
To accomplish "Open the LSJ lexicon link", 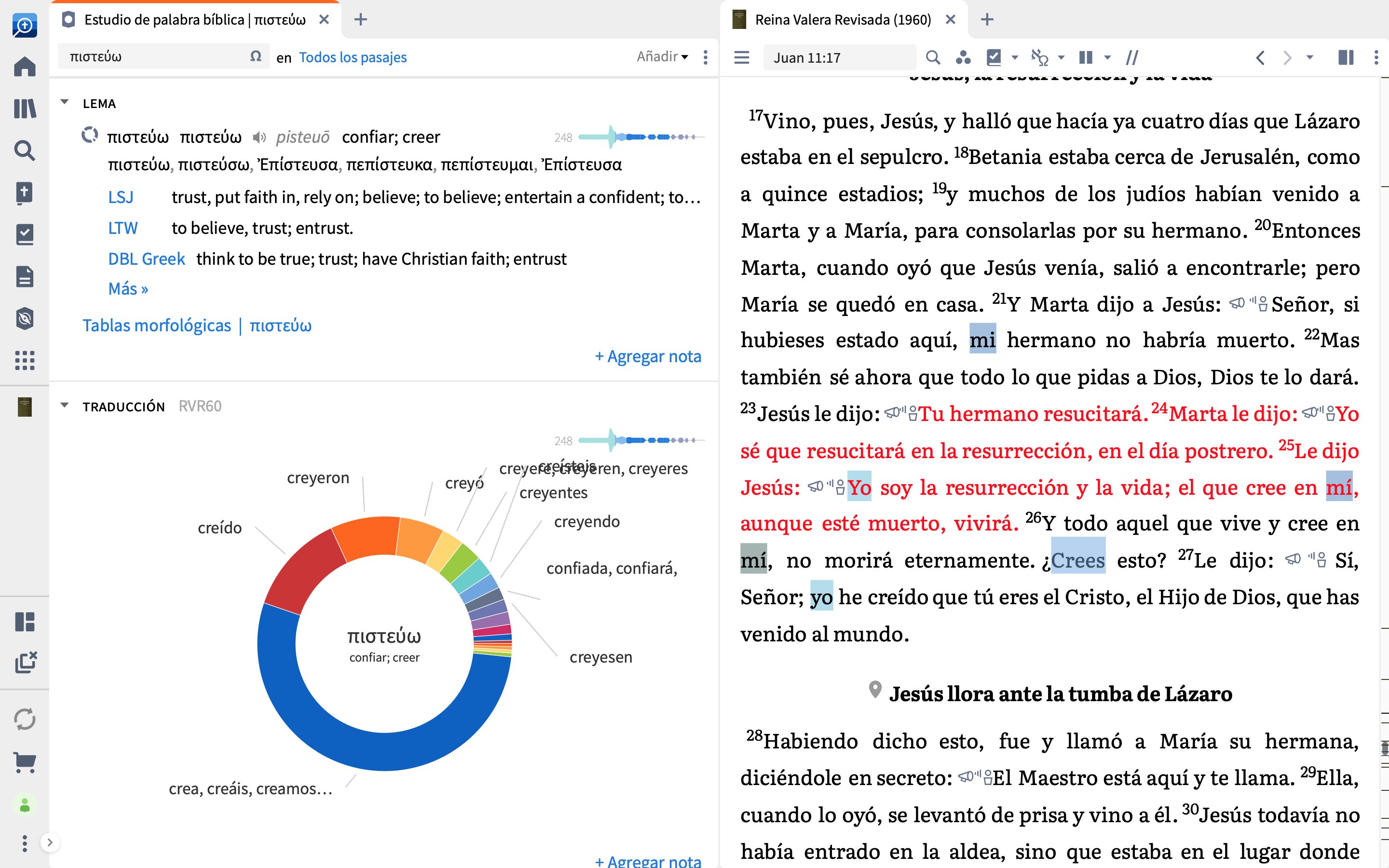I will [x=121, y=198].
